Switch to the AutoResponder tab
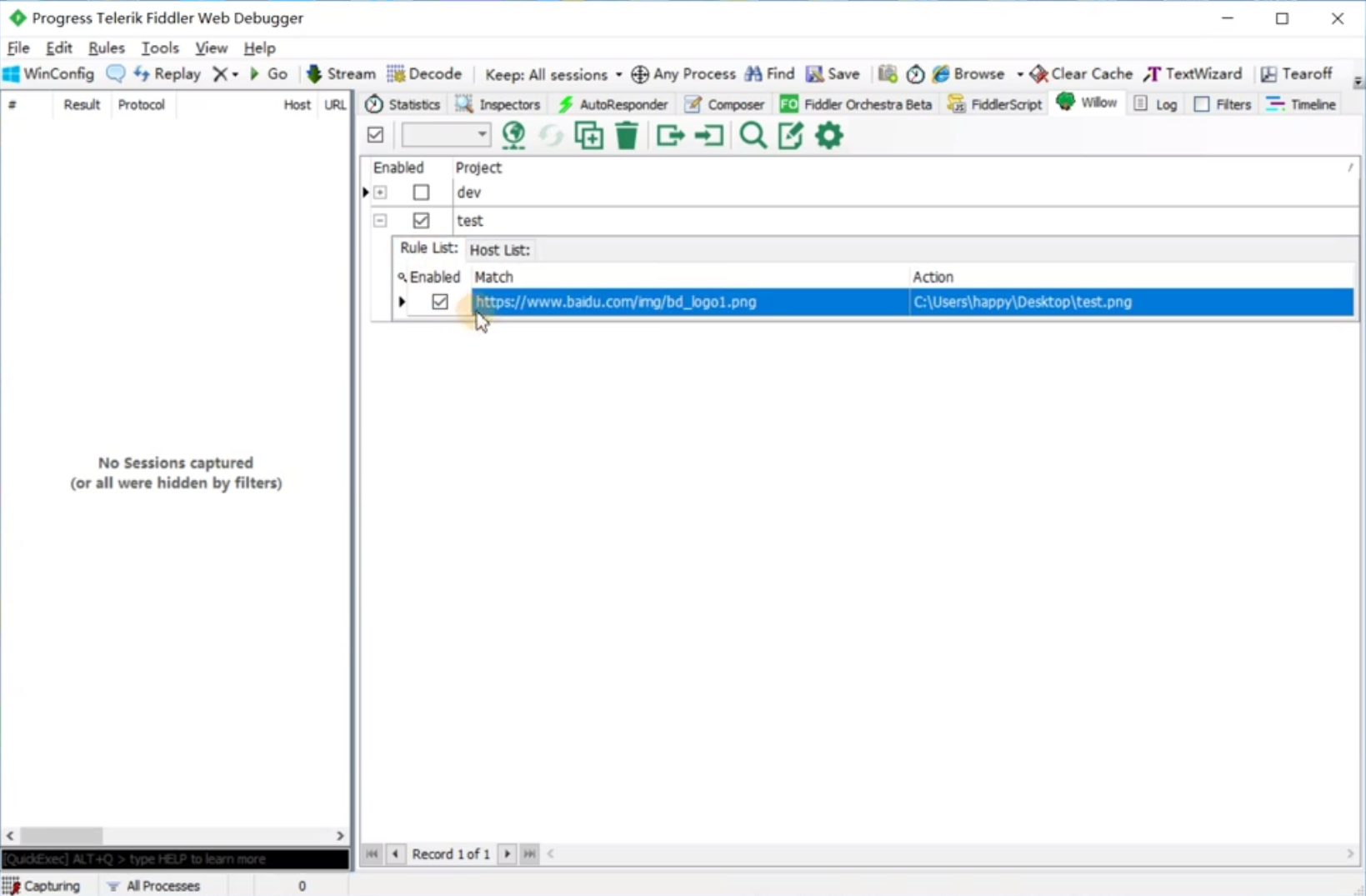1366x896 pixels. click(613, 104)
